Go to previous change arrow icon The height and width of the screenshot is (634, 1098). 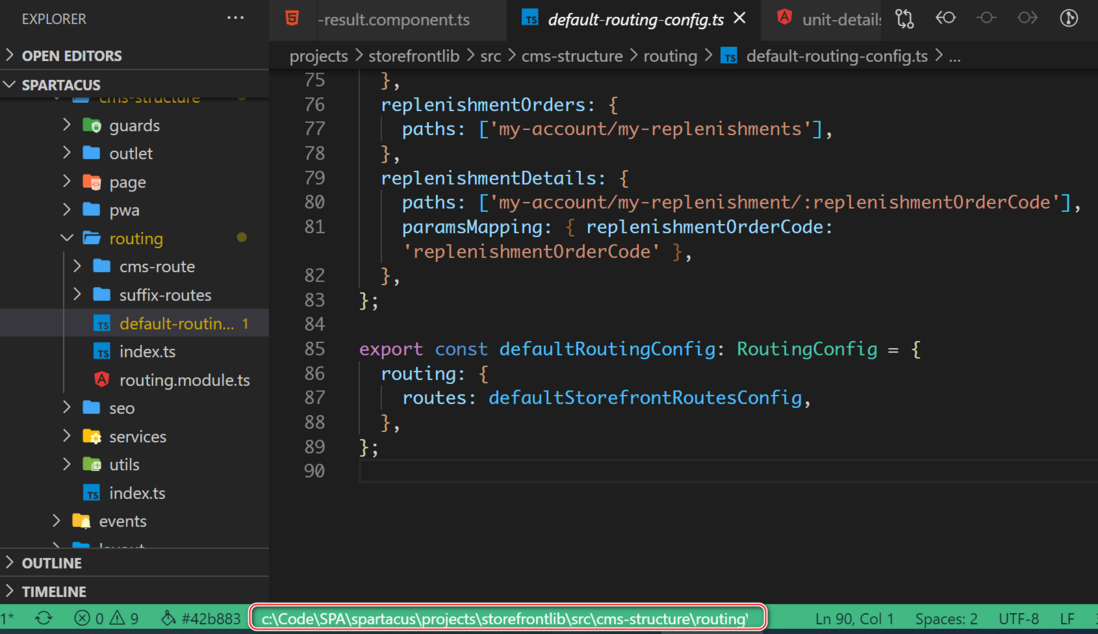[x=945, y=18]
